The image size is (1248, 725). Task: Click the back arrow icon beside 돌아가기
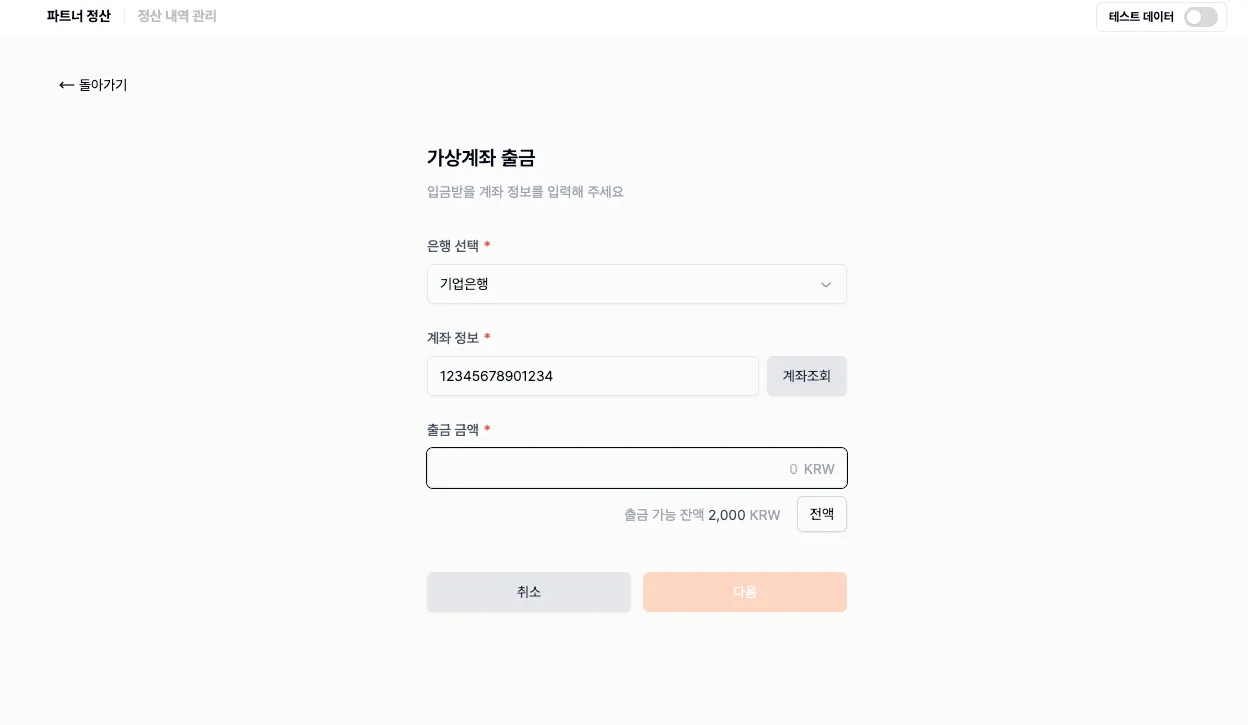(66, 85)
